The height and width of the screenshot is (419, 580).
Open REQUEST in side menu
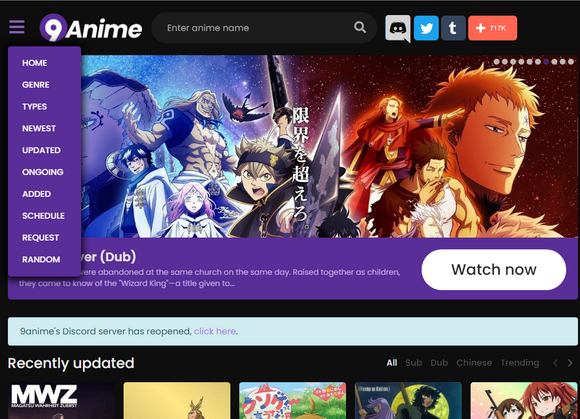pos(40,237)
